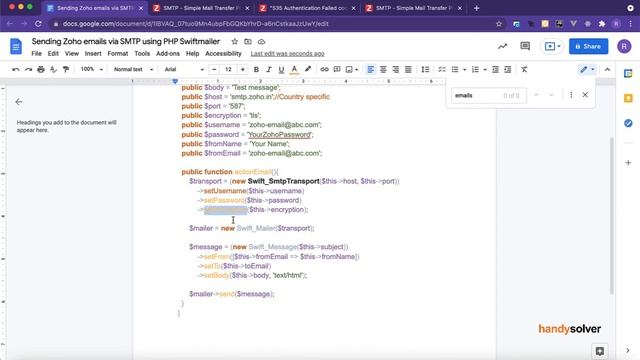Screen dimensions: 640x360
Task: Open the Accessibility menu
Action: [x=223, y=53]
